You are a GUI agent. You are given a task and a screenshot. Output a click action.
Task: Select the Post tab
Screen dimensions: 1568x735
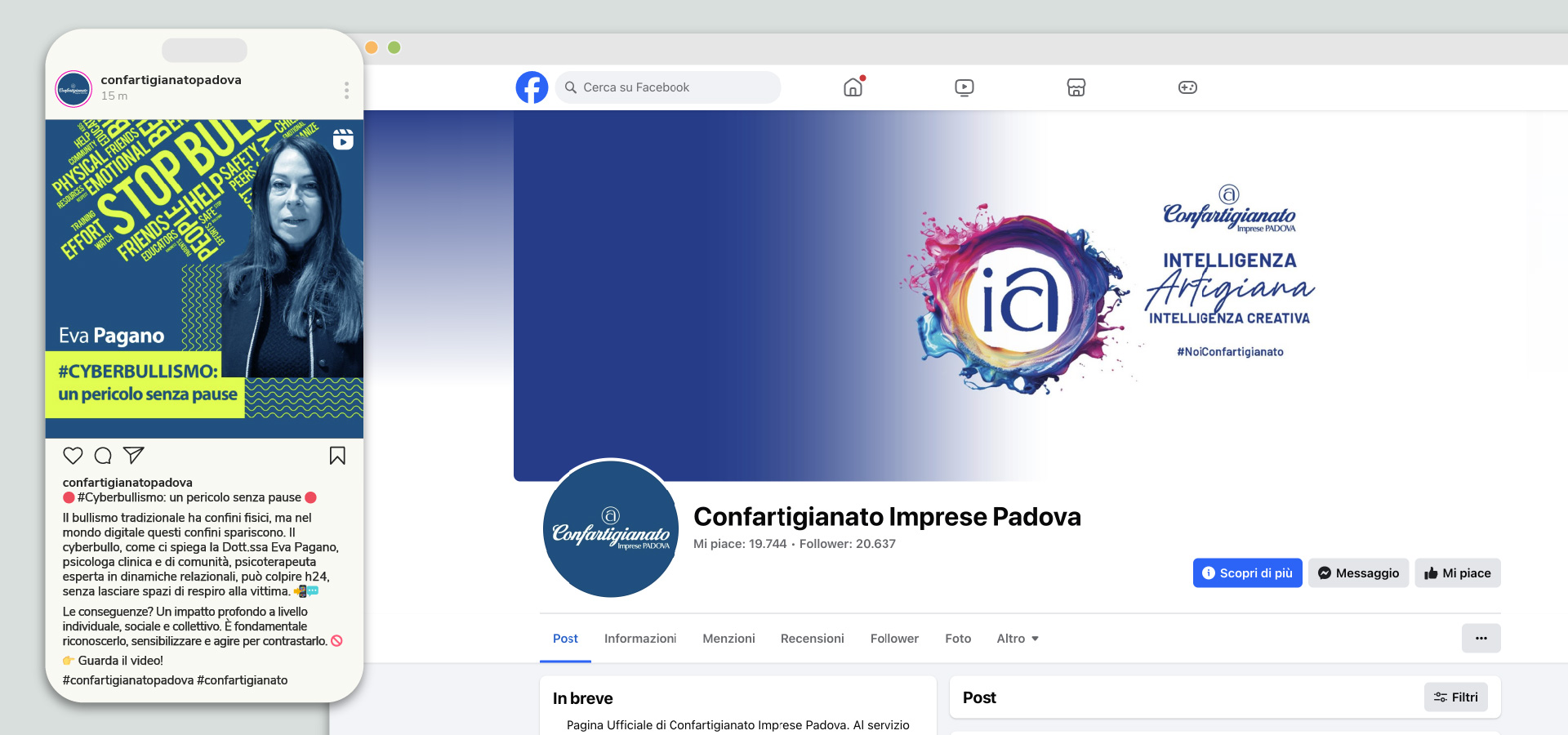click(565, 639)
